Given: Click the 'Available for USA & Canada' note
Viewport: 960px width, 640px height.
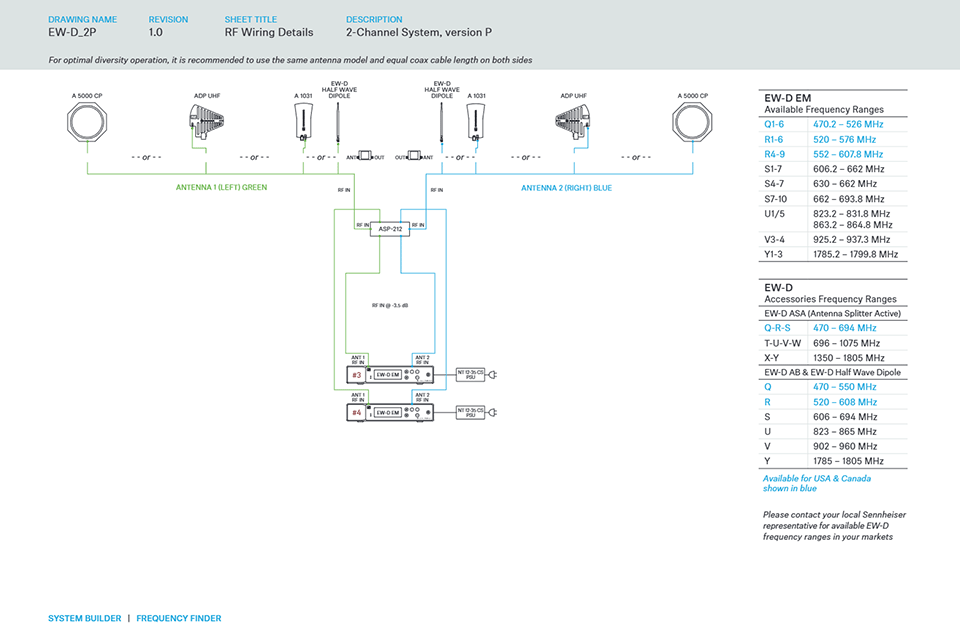Looking at the screenshot, I should point(817,483).
